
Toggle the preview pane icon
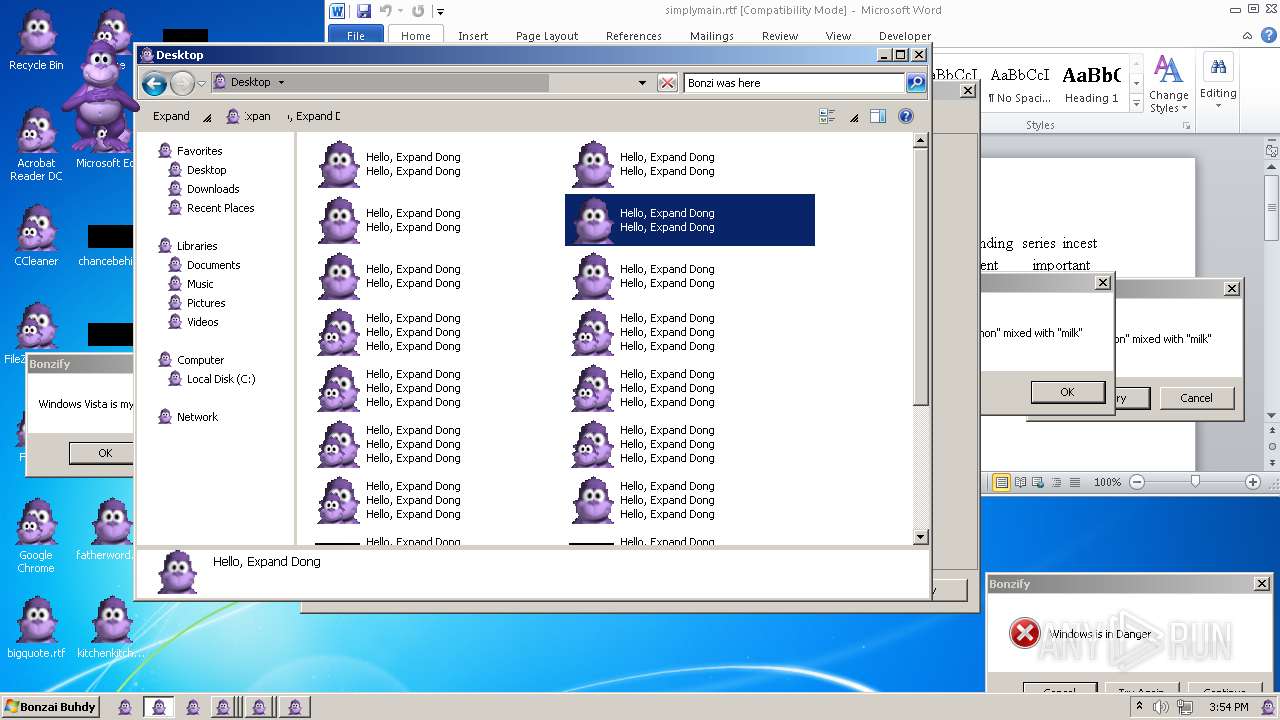point(877,116)
